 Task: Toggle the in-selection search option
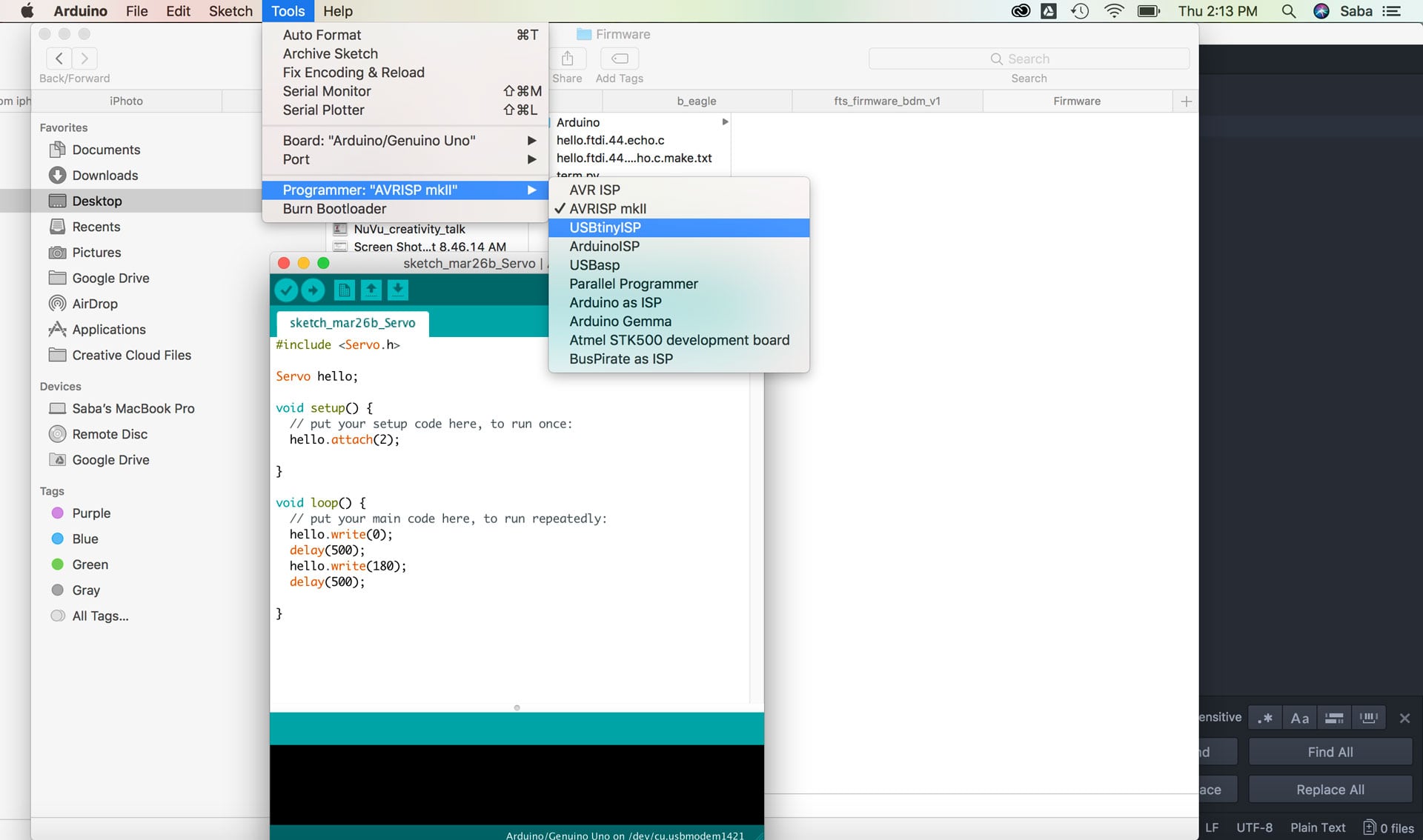pyautogui.click(x=1334, y=718)
